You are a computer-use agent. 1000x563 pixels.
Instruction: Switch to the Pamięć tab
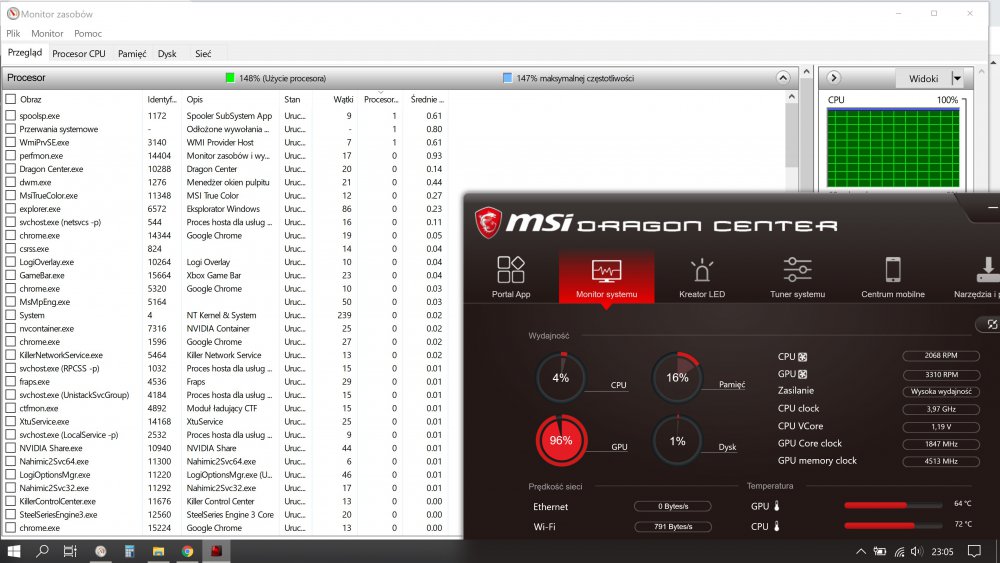pos(132,54)
